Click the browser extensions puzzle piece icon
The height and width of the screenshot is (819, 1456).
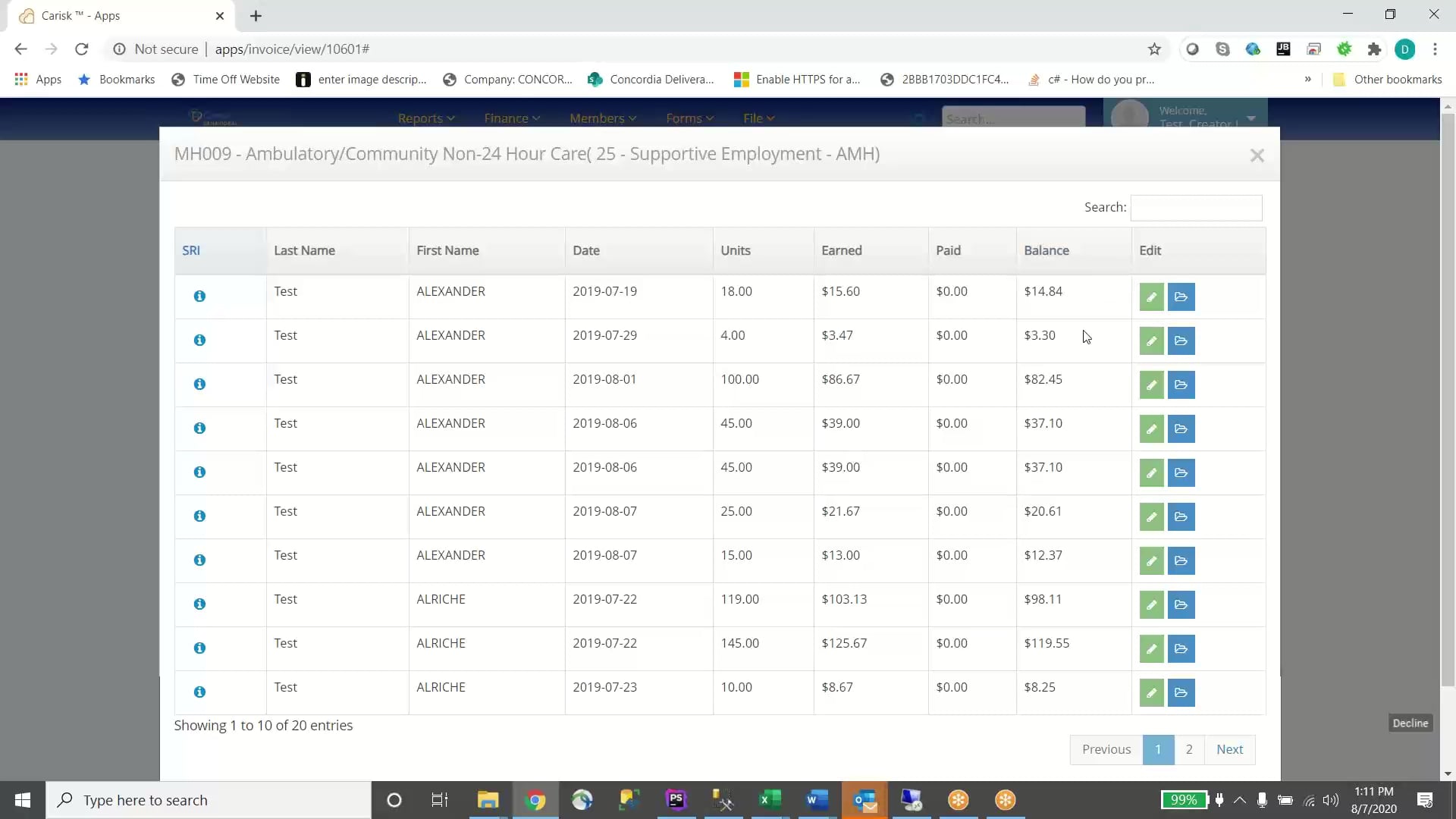pos(1375,49)
